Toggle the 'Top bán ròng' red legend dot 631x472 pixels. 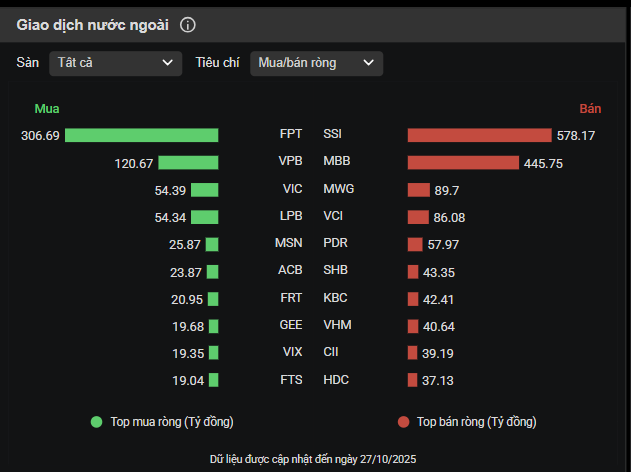[x=403, y=422]
